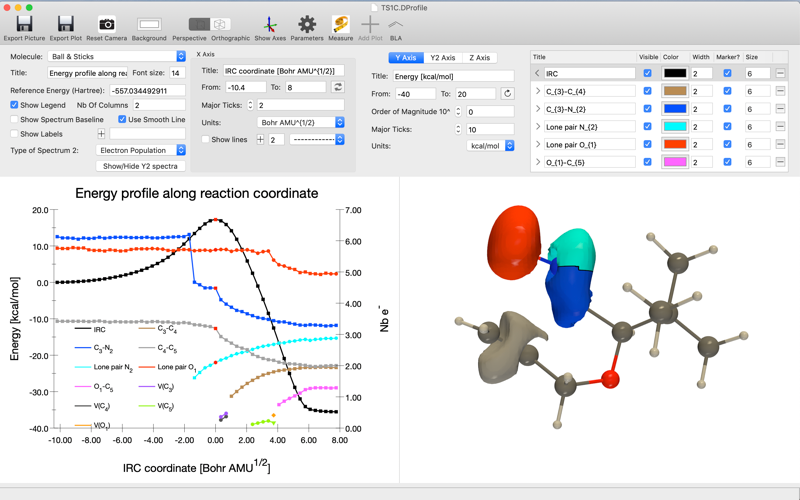Toggle Show Axes in toolbar
This screenshot has width=800, height=500.
(270, 24)
